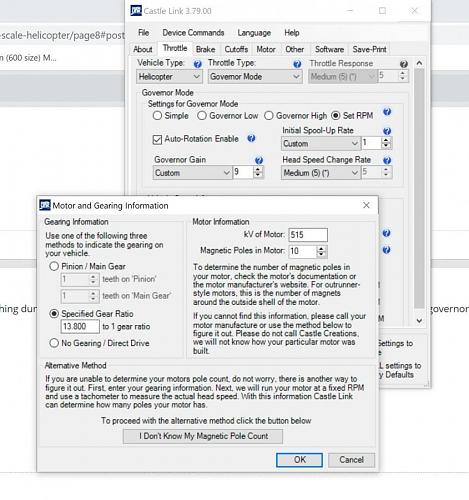Screen dimensions: 469x500
Task: Open Initial Spool-Up Rate dropdown
Action: point(320,144)
